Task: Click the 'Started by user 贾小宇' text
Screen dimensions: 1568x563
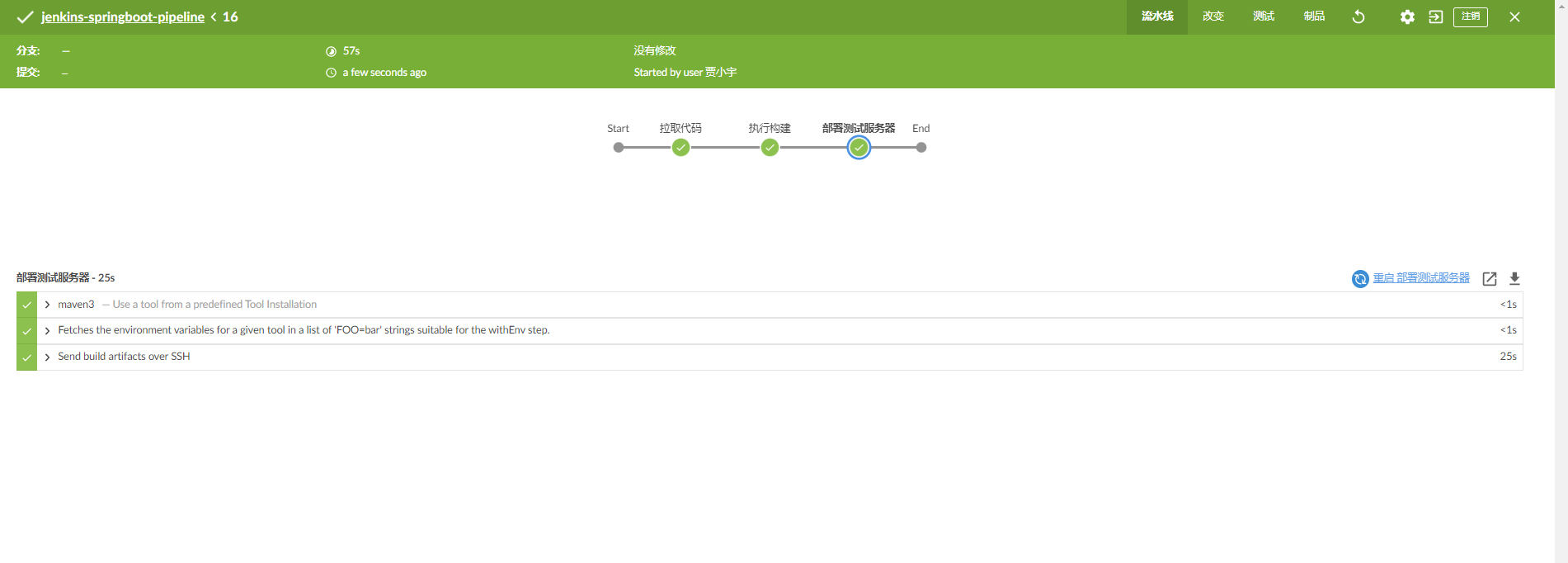Action: (685, 73)
